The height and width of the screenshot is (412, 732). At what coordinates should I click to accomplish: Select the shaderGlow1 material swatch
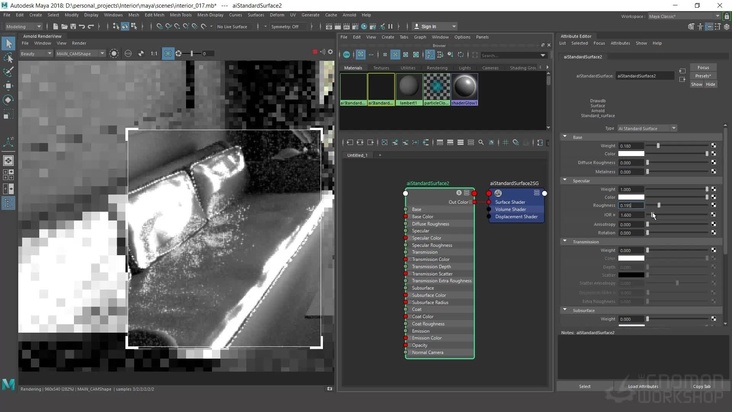click(465, 88)
